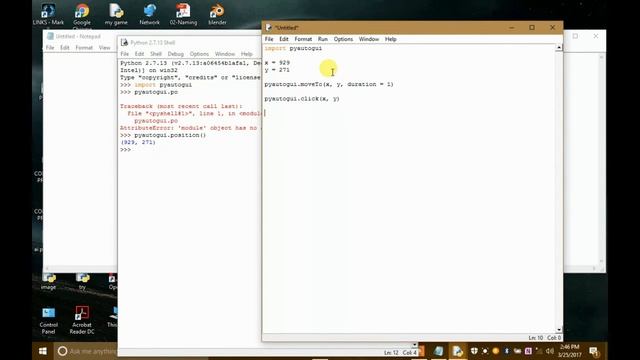Click the speaker volume tray icon

pyautogui.click(x=550, y=351)
